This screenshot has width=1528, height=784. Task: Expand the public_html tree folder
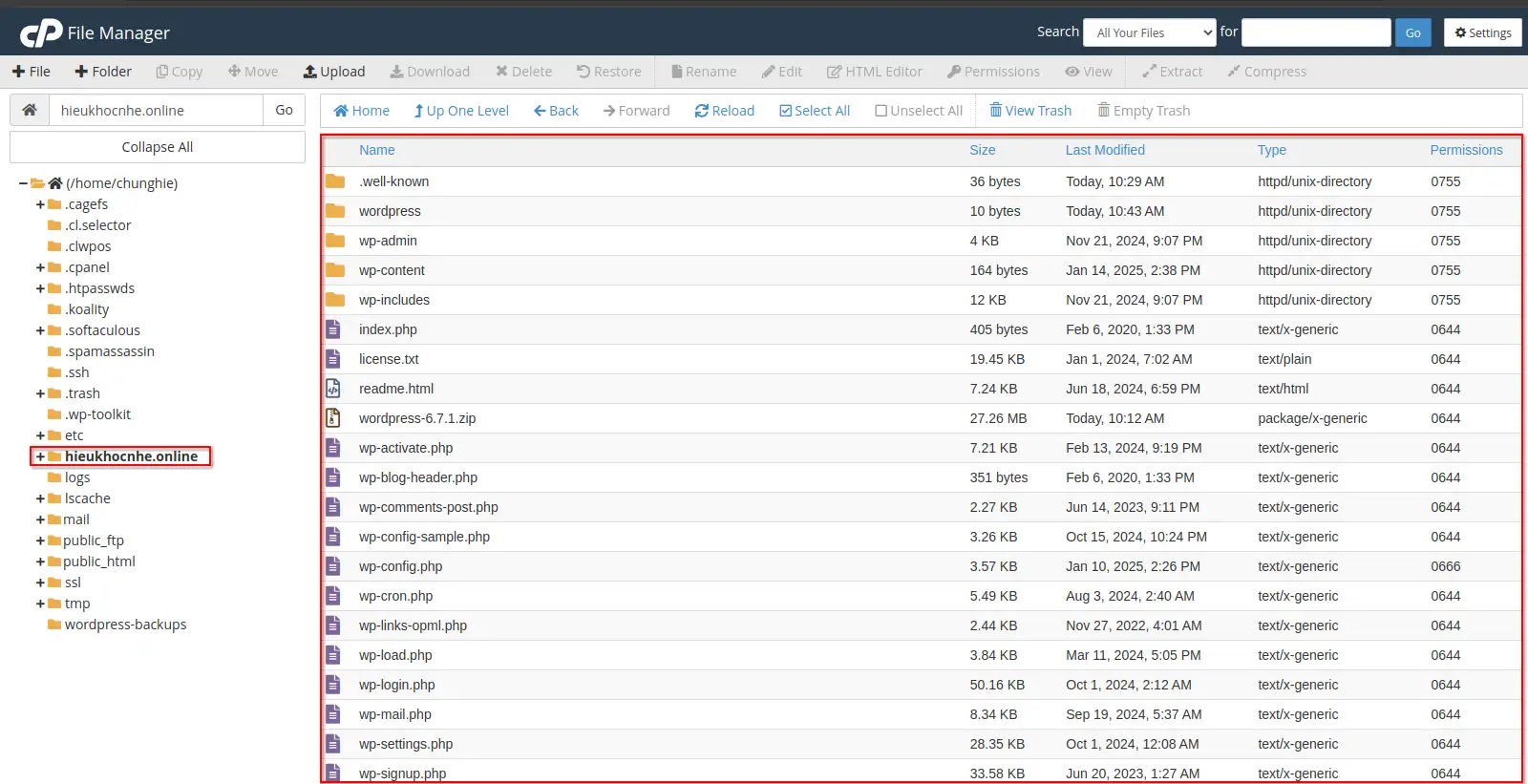pos(40,562)
